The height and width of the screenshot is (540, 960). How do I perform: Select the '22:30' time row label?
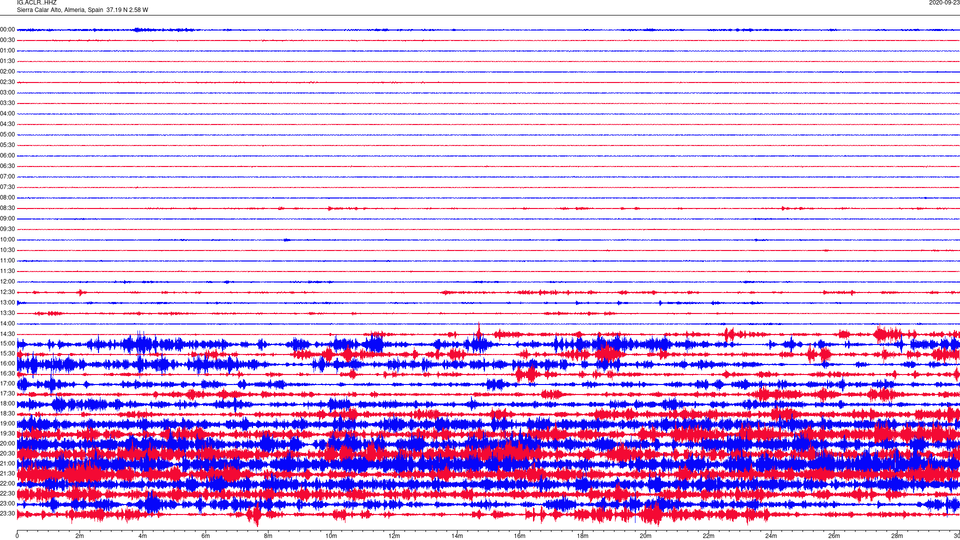(x=7, y=493)
